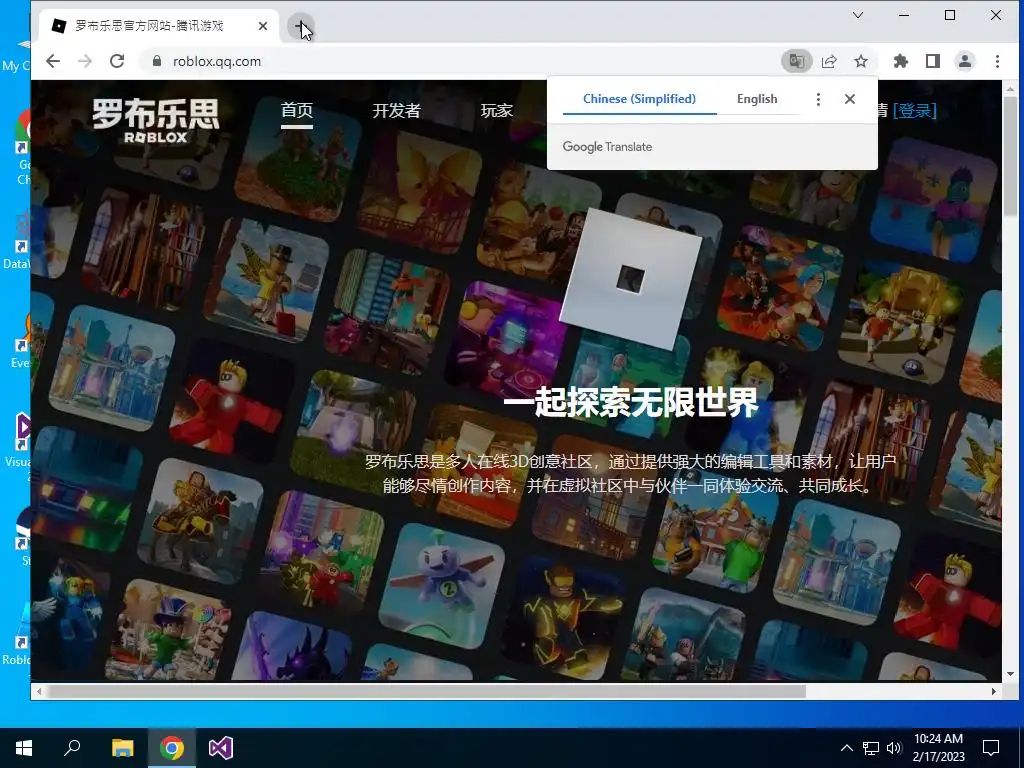Open Windows taskbar search

point(72,748)
